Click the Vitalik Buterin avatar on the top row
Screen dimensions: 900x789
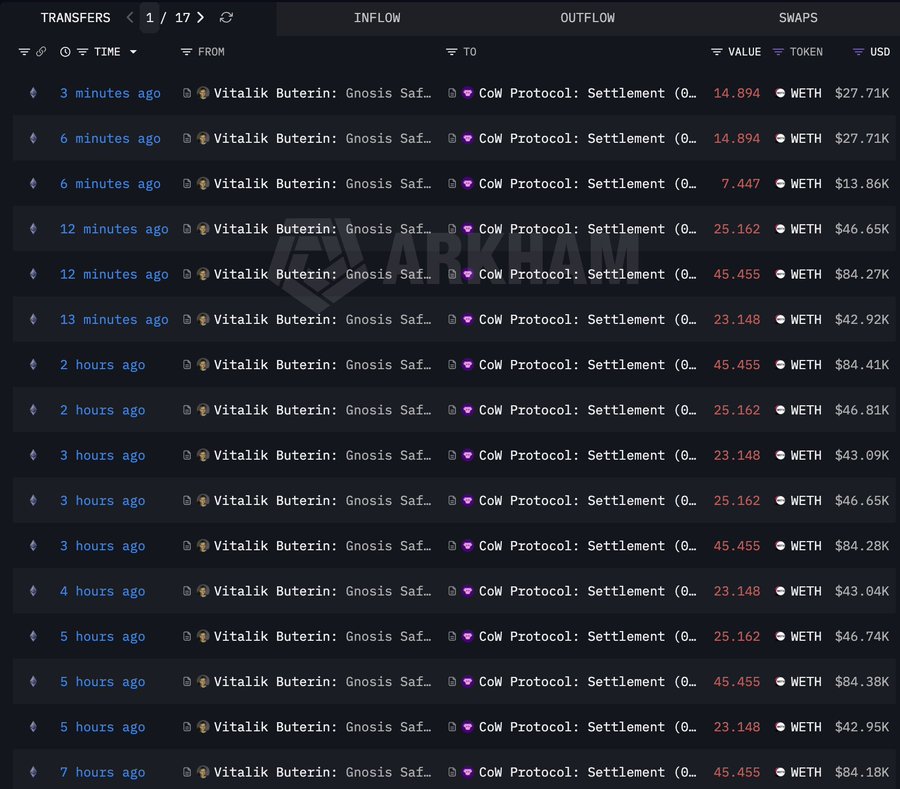(203, 93)
